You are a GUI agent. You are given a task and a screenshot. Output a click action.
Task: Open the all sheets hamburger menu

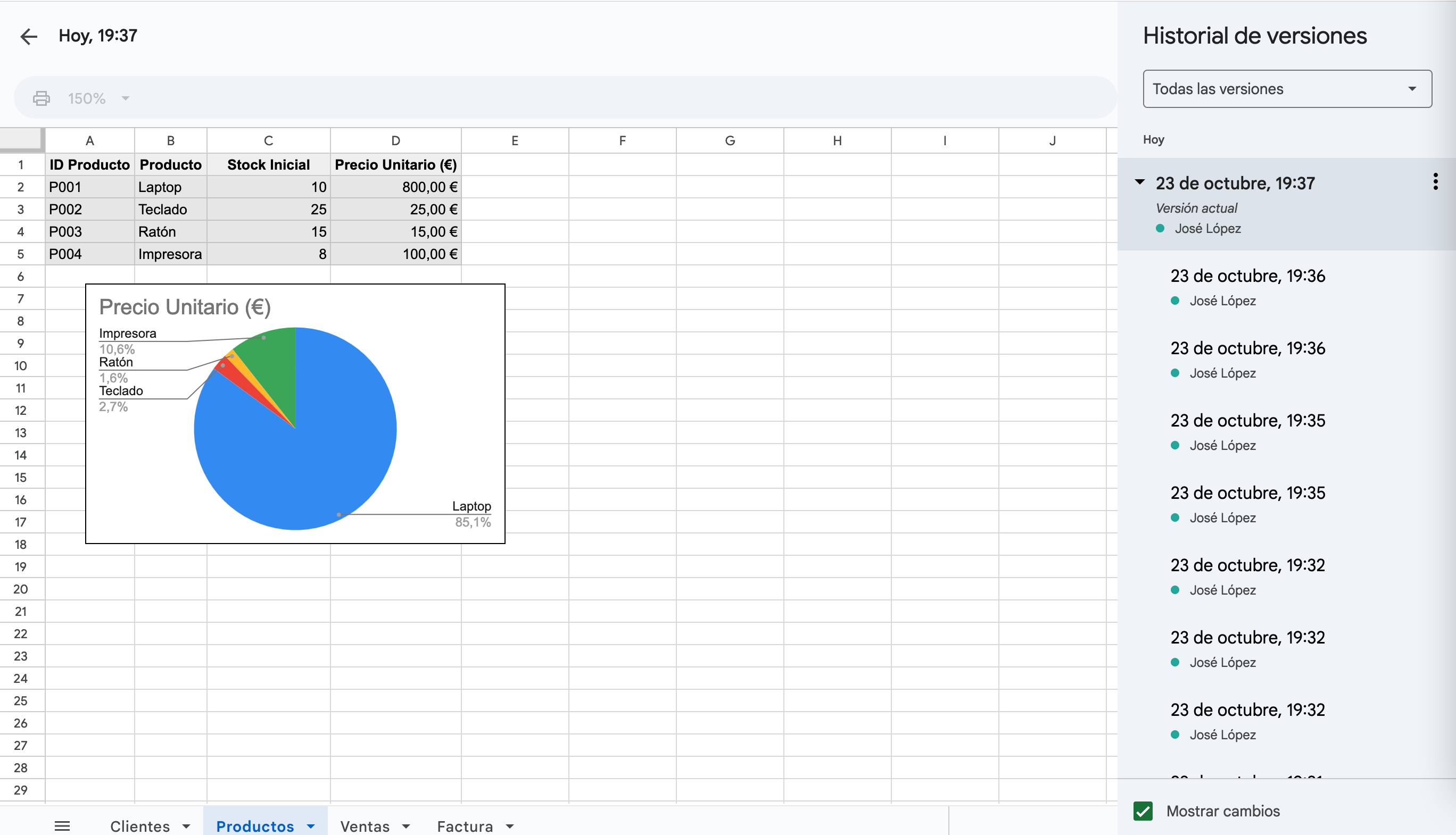[62, 826]
